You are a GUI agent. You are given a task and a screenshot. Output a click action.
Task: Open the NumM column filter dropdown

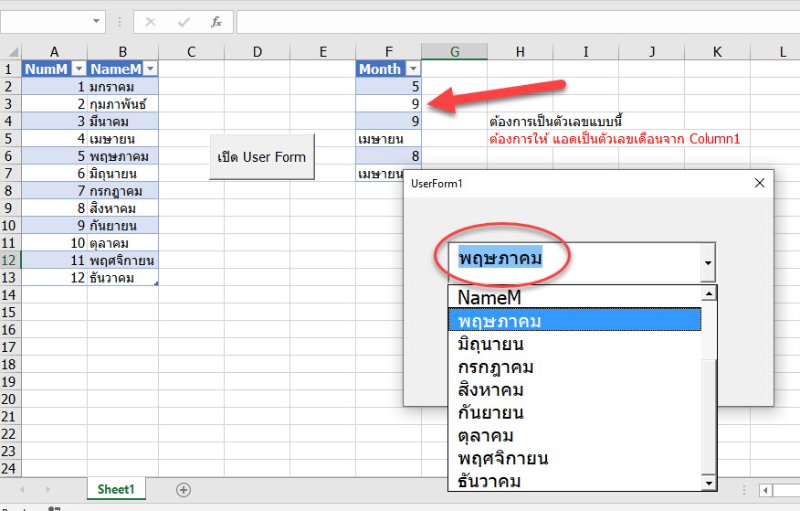pos(78,69)
